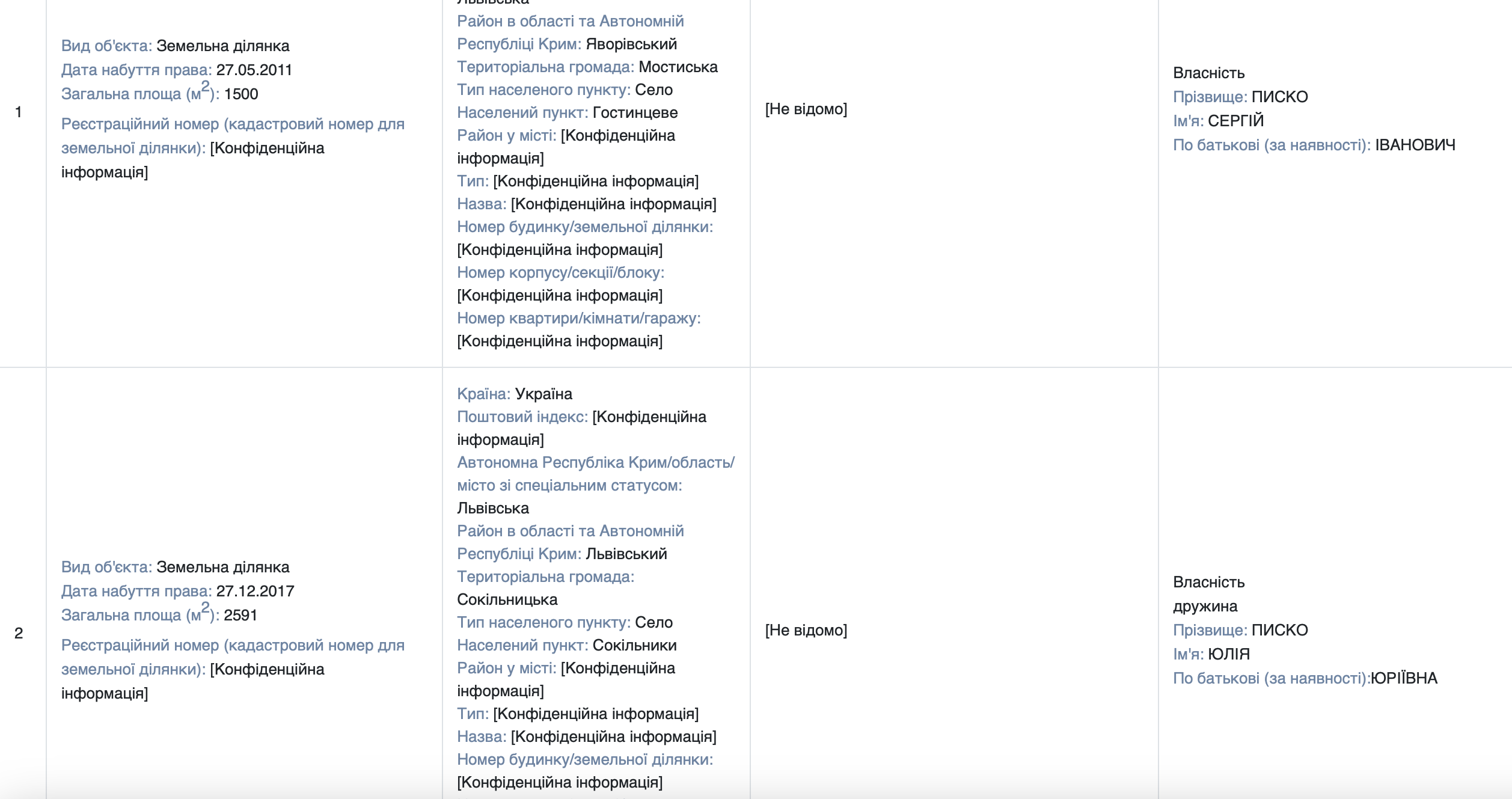Click the Номер корпусу/секції/блоку label

click(560, 273)
